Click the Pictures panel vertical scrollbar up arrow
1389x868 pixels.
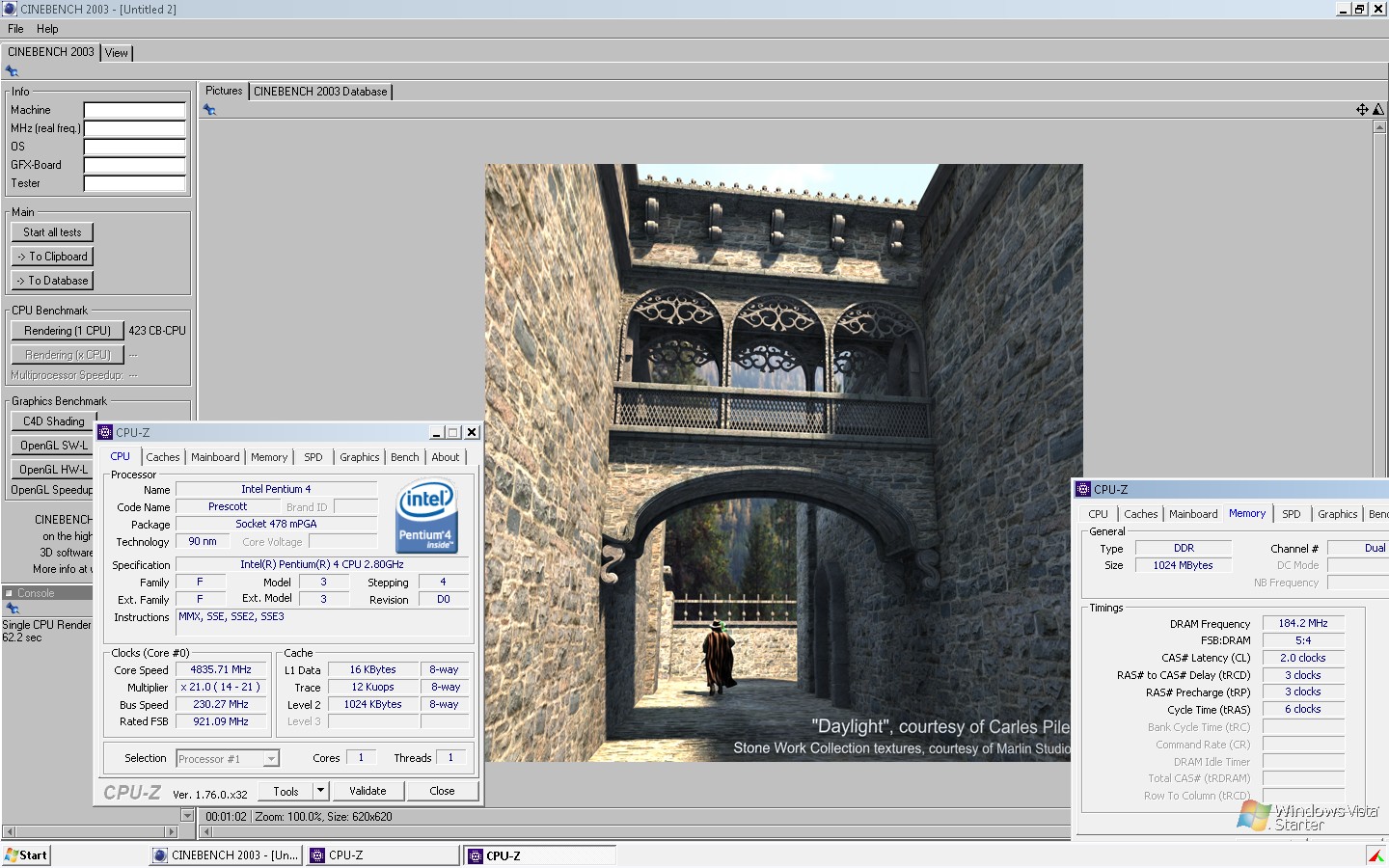pyautogui.click(x=1379, y=127)
